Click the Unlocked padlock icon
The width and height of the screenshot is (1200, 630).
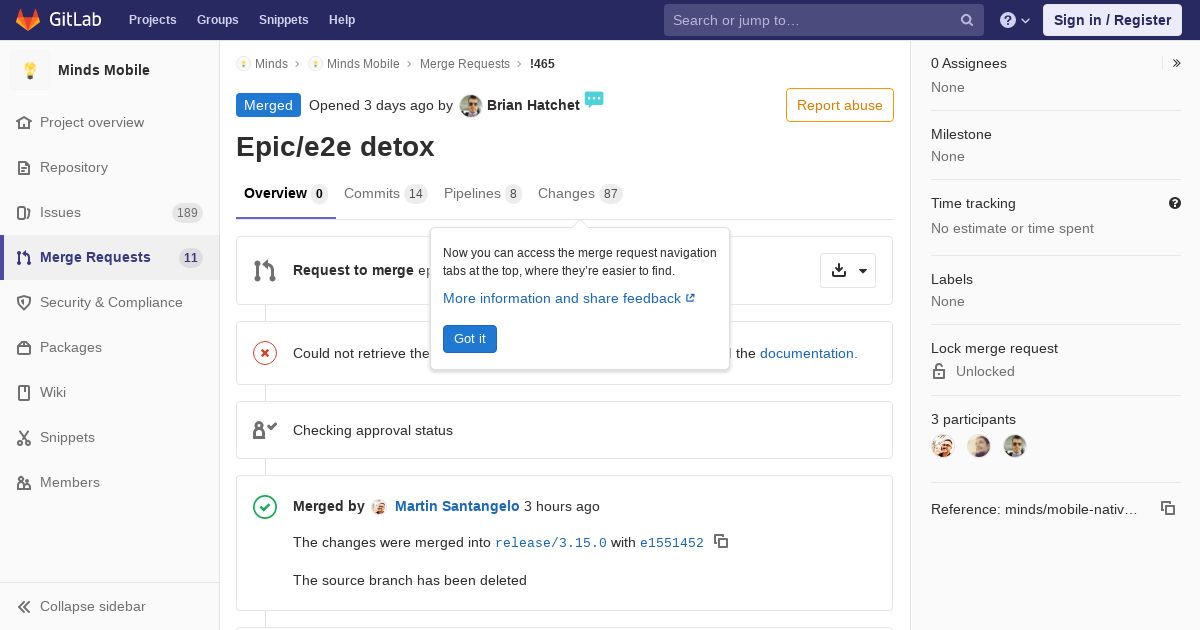coord(939,371)
